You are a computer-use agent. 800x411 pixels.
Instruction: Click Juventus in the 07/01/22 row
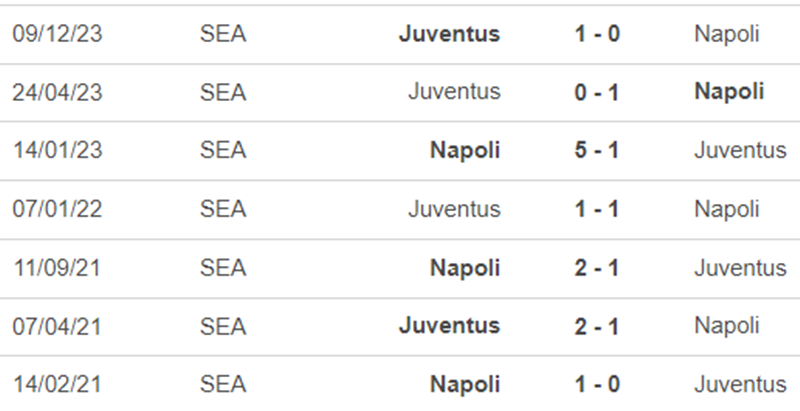[x=454, y=209]
